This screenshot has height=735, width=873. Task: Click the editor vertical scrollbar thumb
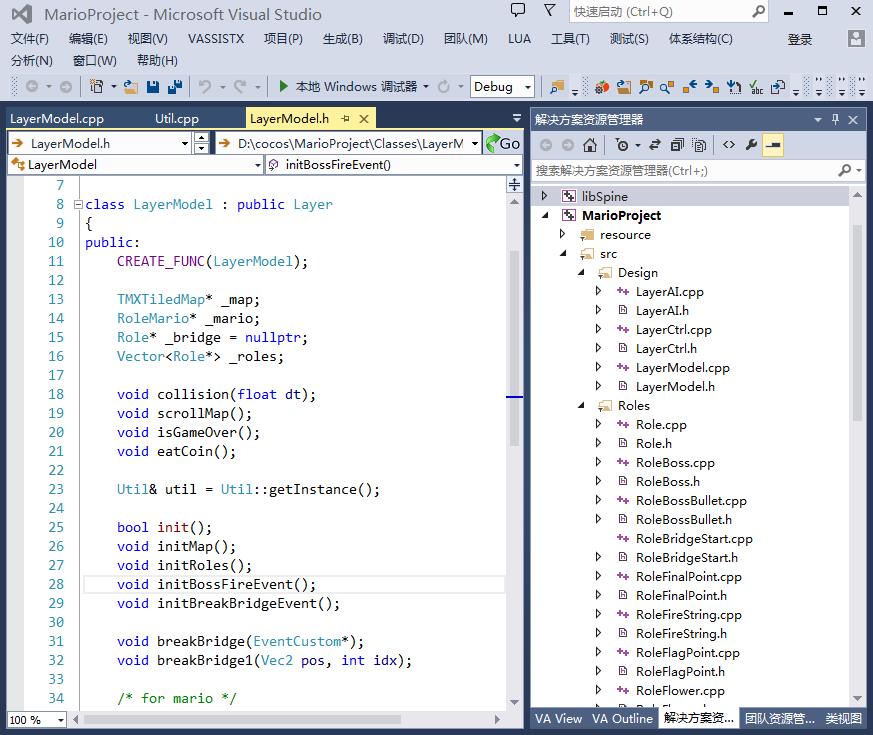pyautogui.click(x=514, y=348)
